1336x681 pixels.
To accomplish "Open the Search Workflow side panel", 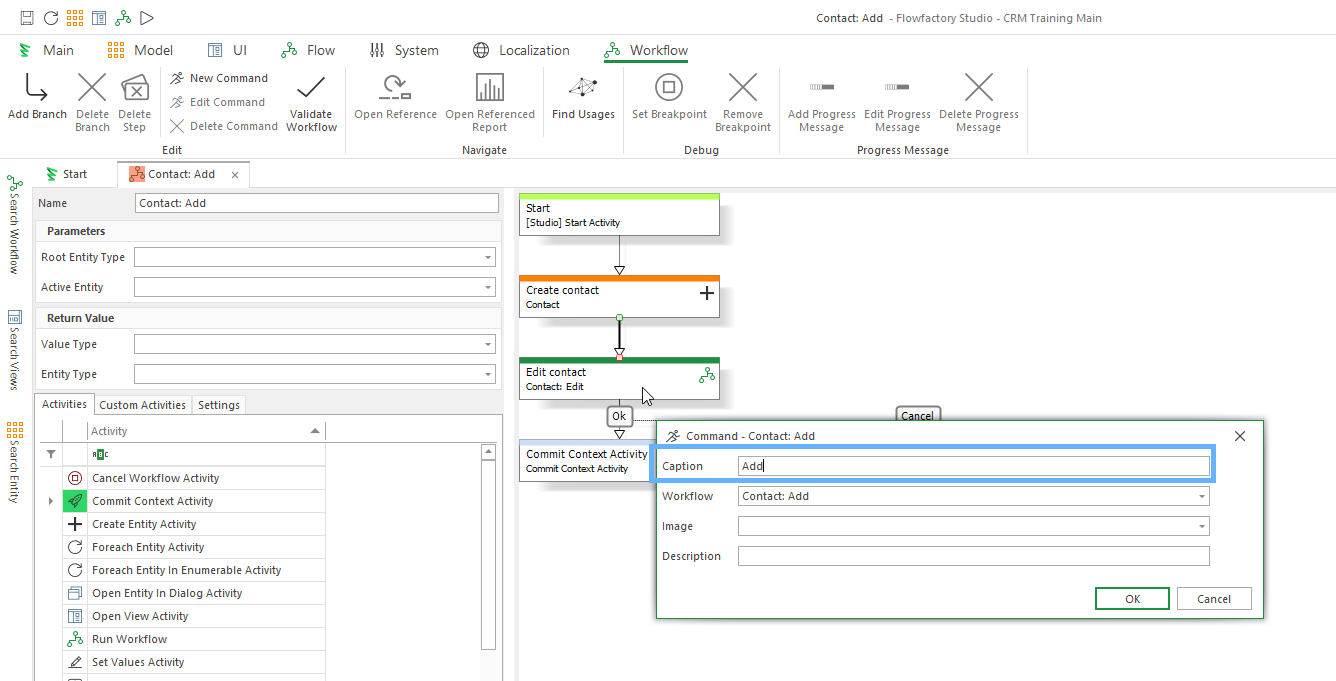I will (x=14, y=224).
